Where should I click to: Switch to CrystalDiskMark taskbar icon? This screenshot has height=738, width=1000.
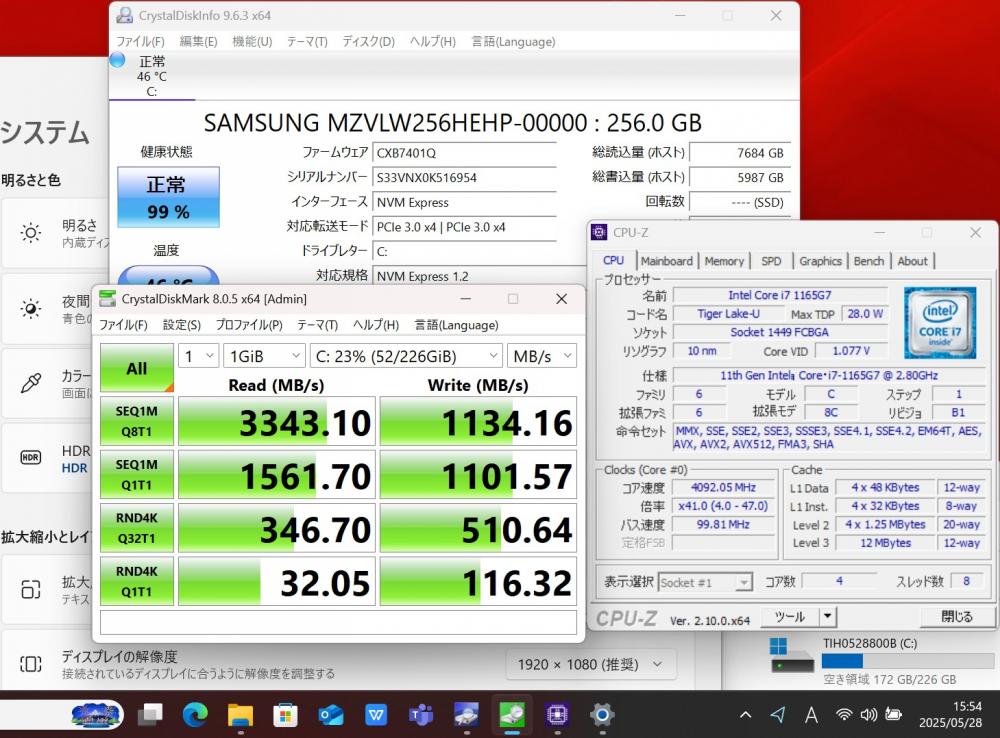(x=511, y=715)
